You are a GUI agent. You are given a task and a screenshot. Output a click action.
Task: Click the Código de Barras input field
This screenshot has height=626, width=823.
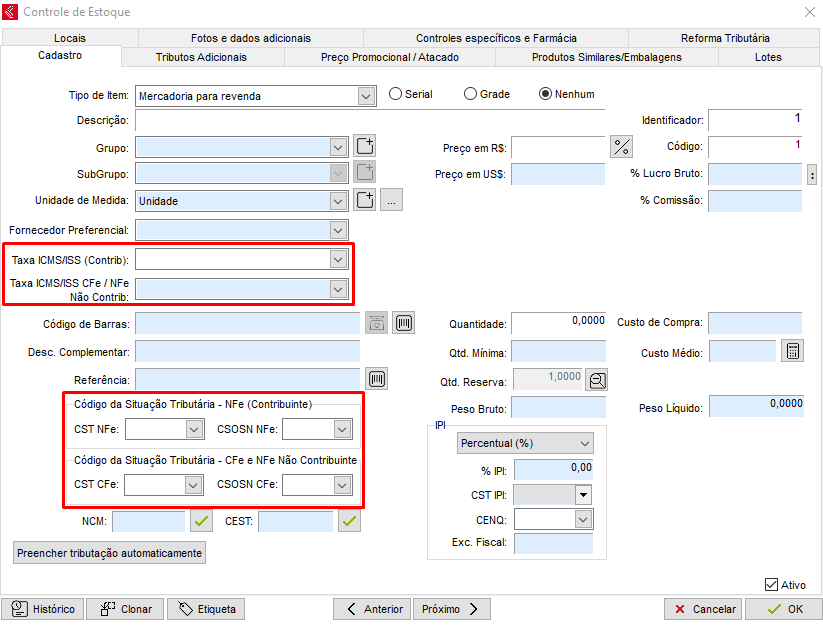(x=248, y=323)
